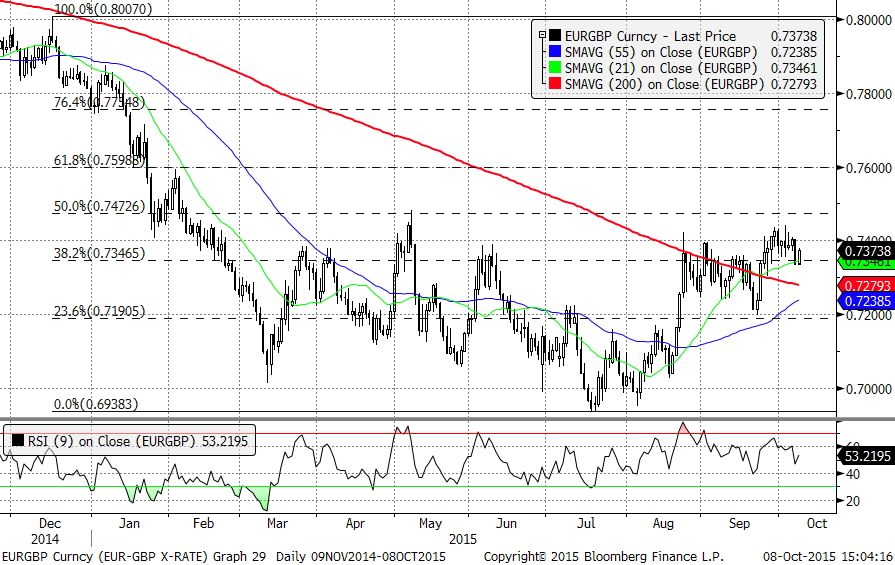Click the 2015 year label on time axis
895x565 pixels.
pyautogui.click(x=463, y=539)
